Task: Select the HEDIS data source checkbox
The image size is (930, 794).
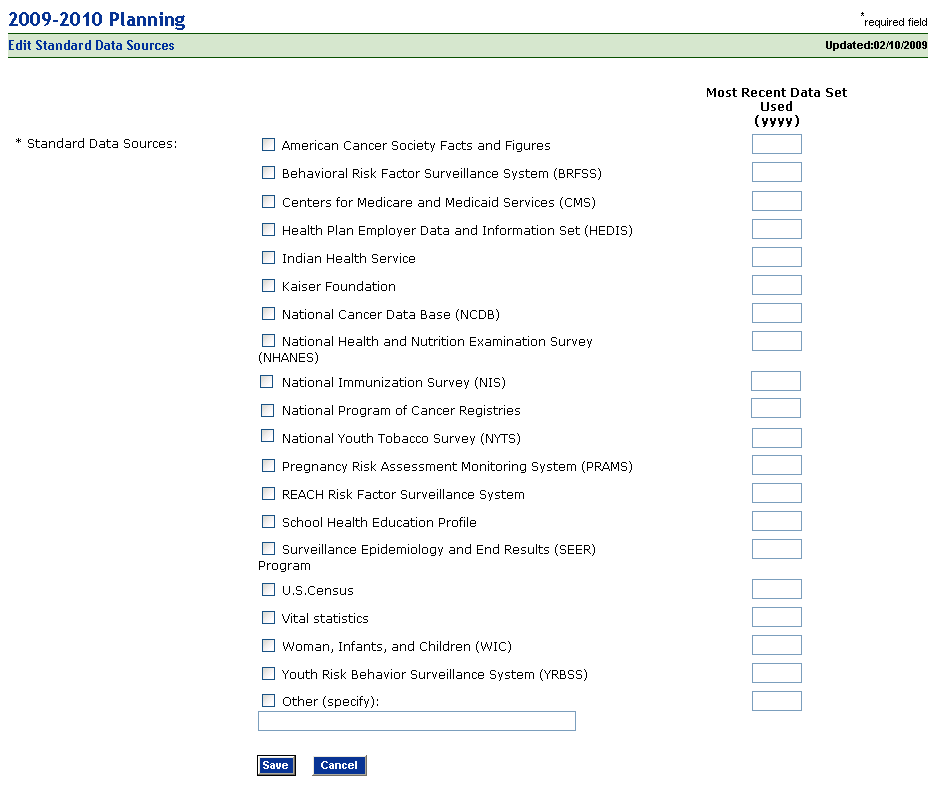Action: point(268,229)
